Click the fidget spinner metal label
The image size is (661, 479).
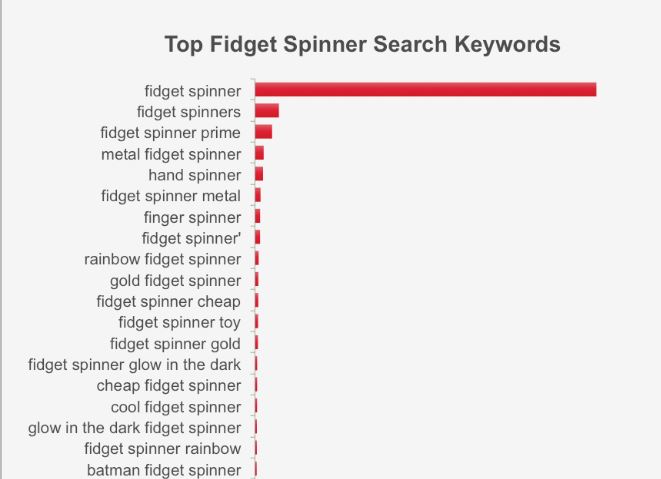(x=171, y=196)
